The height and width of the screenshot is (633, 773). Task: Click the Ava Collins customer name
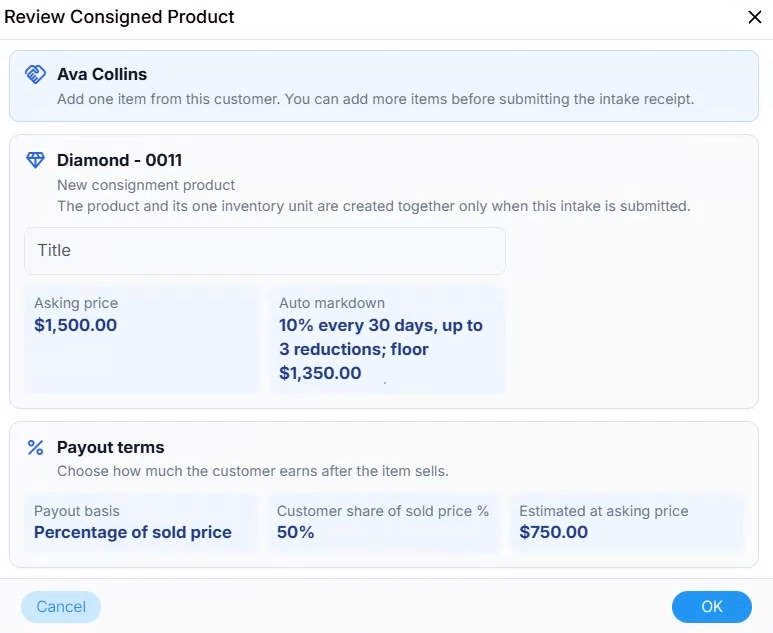[102, 74]
